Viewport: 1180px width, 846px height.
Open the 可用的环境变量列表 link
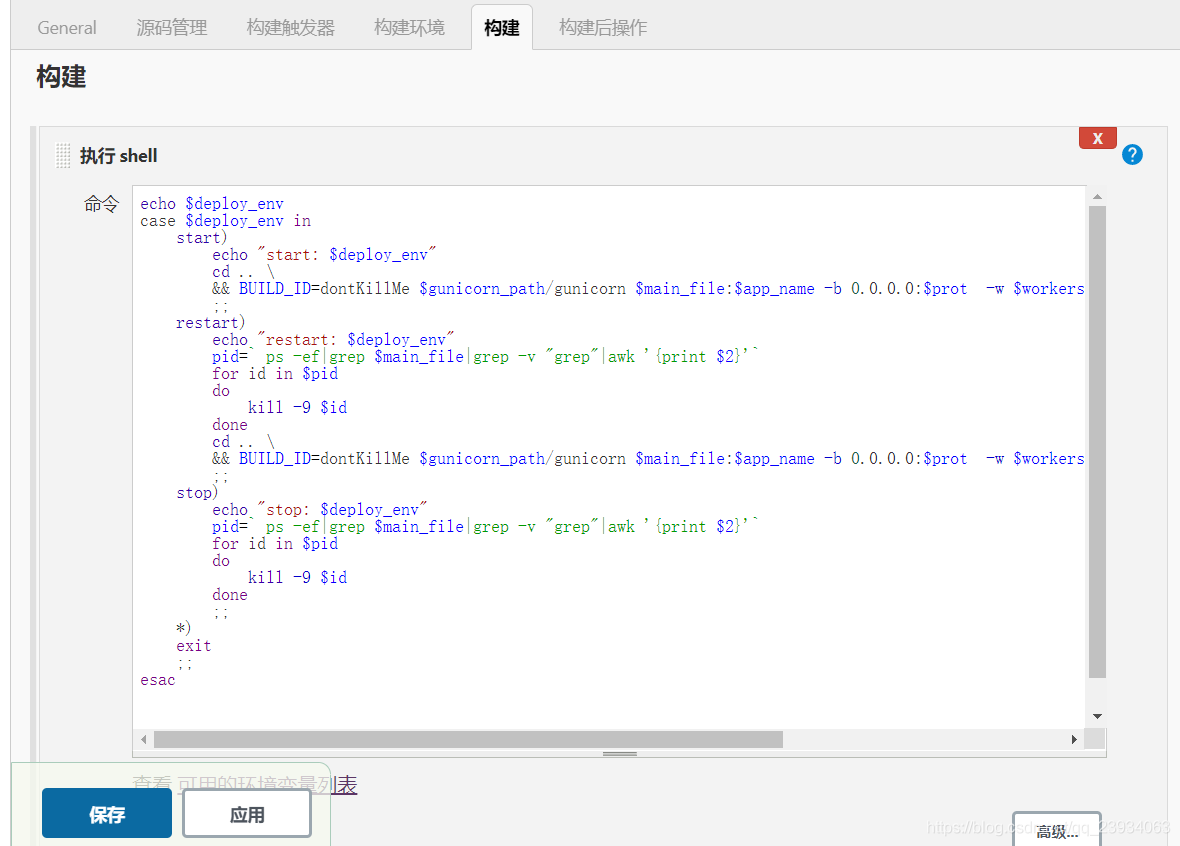267,785
